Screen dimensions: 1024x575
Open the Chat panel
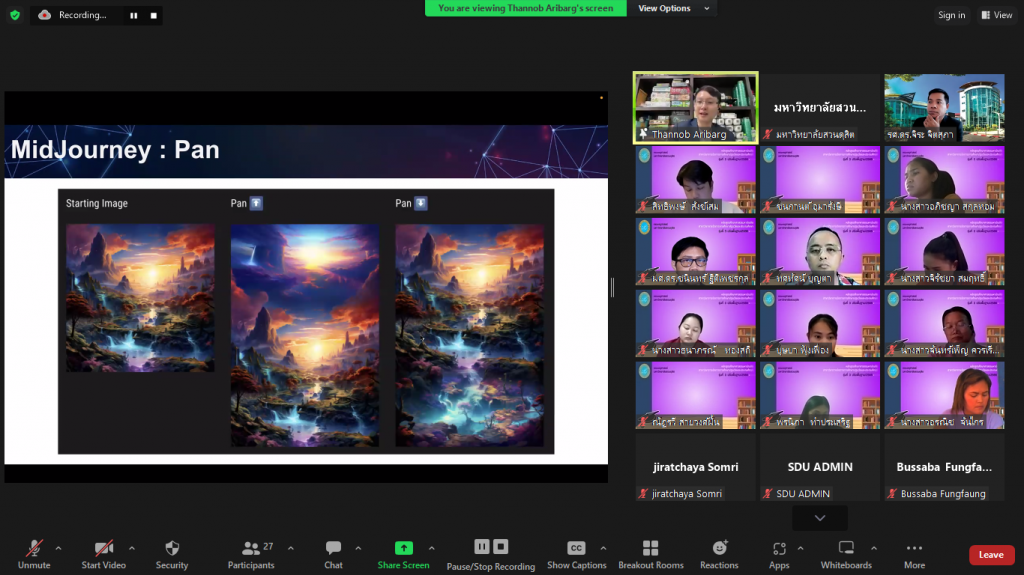coord(333,553)
